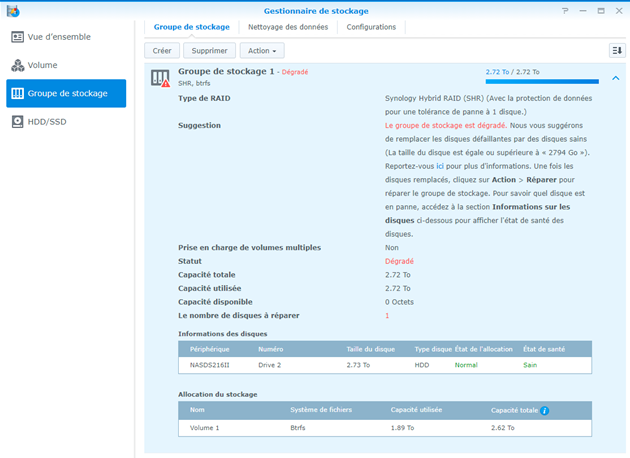Click the 2.62 To total capacity cell
630x458 pixels.
503,428
